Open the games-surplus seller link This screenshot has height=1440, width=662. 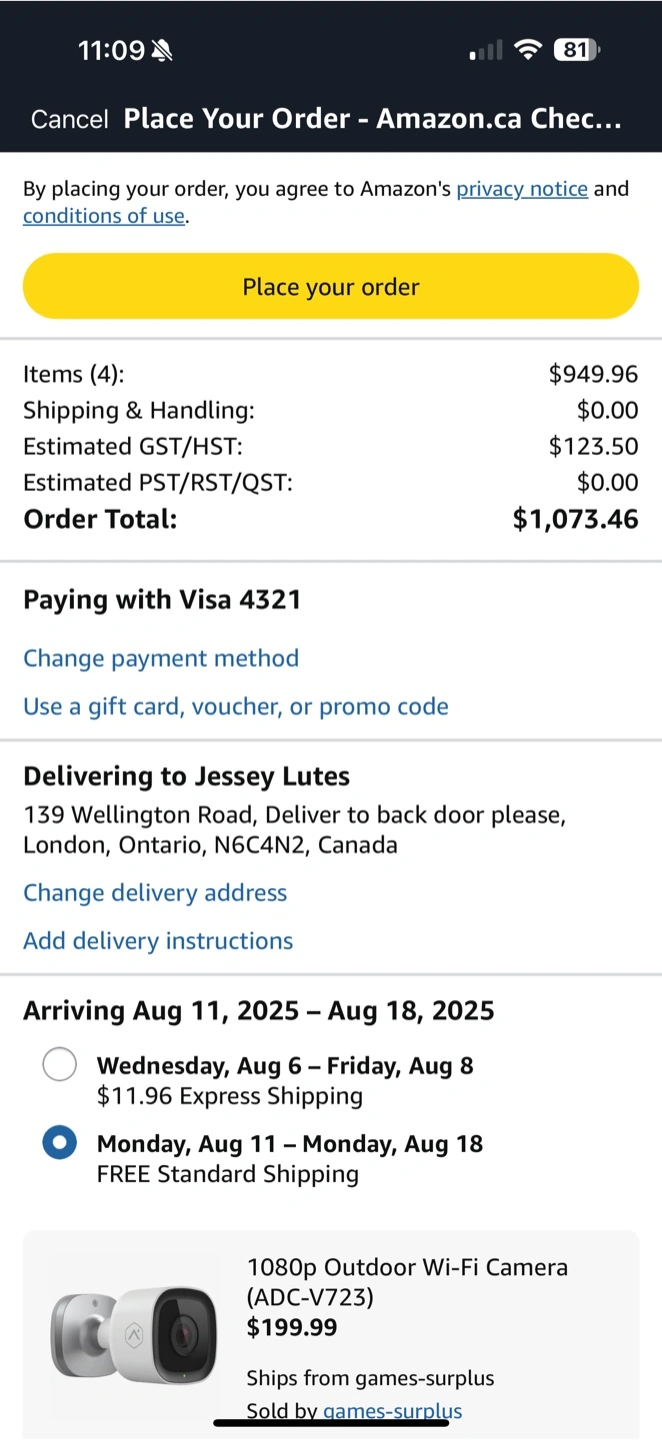tap(392, 1411)
